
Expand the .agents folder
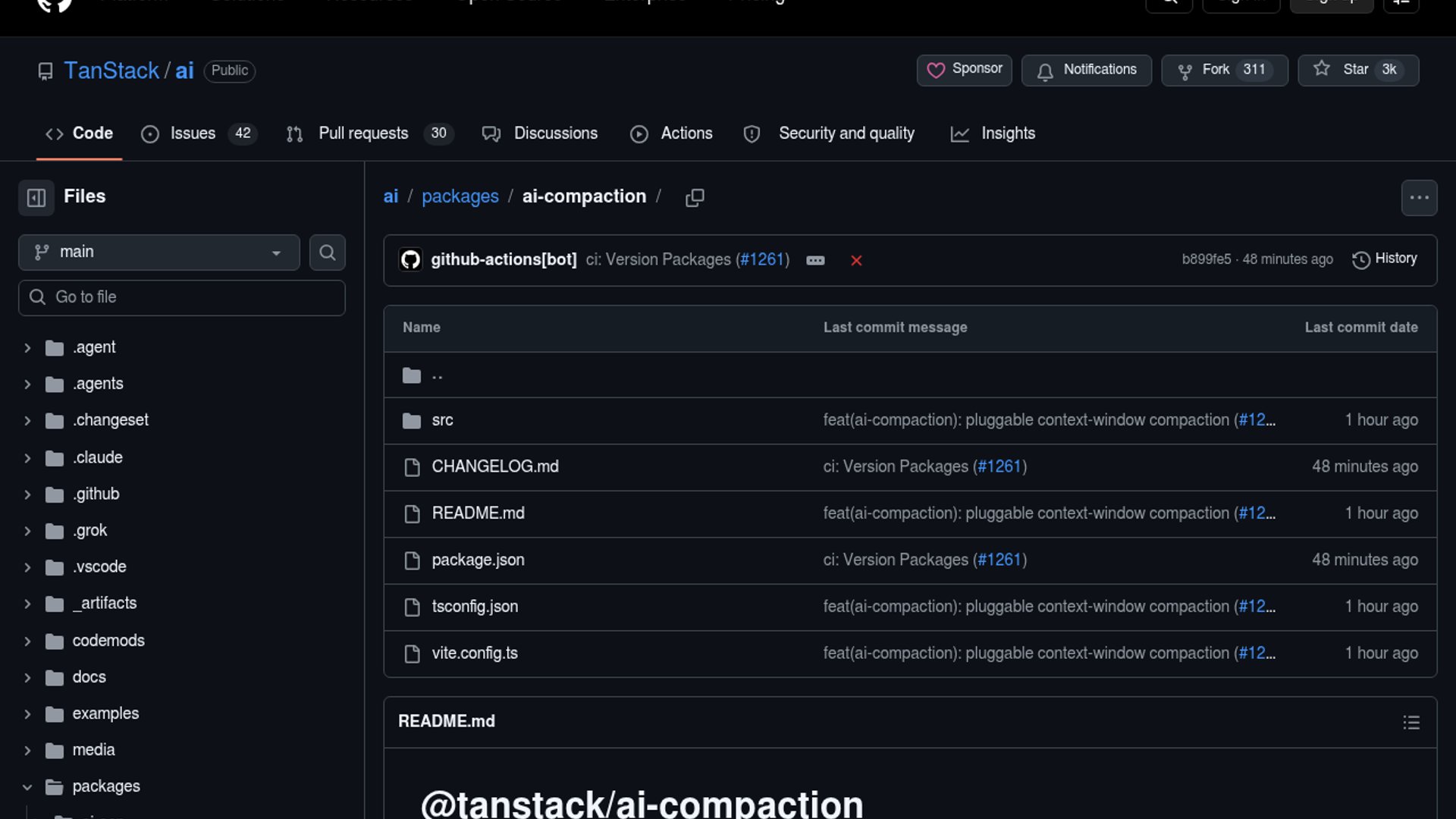click(x=27, y=384)
